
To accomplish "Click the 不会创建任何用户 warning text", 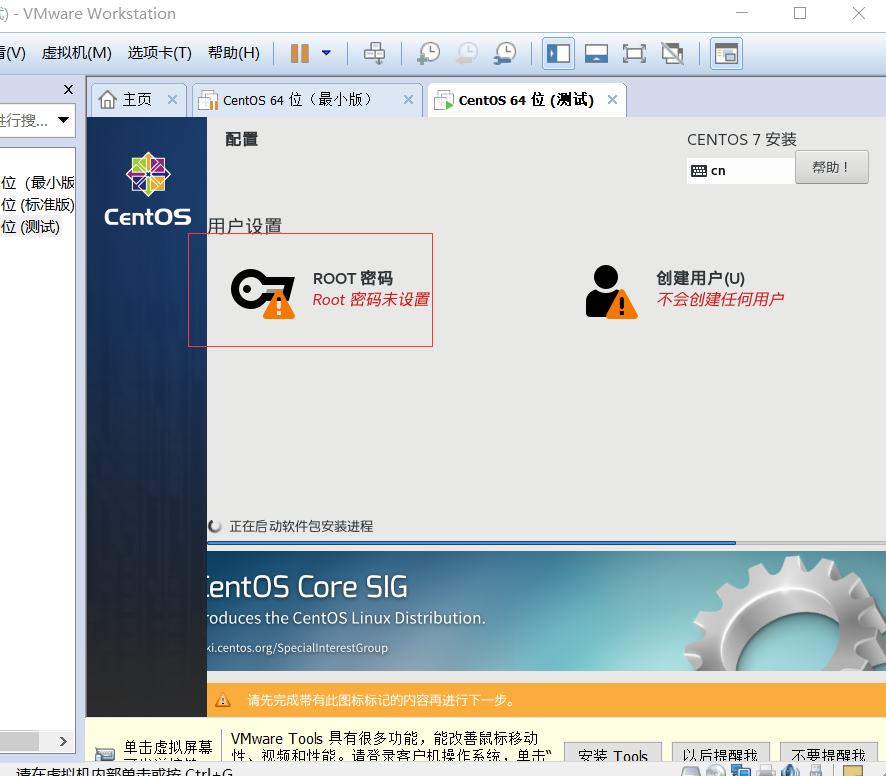I will [720, 299].
